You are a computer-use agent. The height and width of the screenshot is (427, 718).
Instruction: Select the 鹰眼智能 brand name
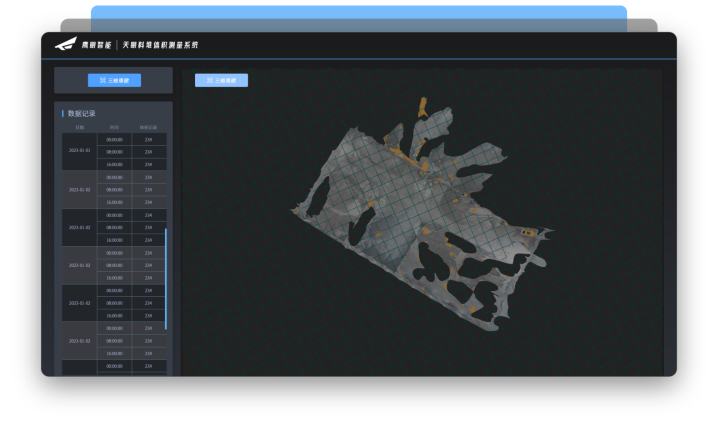[x=96, y=44]
